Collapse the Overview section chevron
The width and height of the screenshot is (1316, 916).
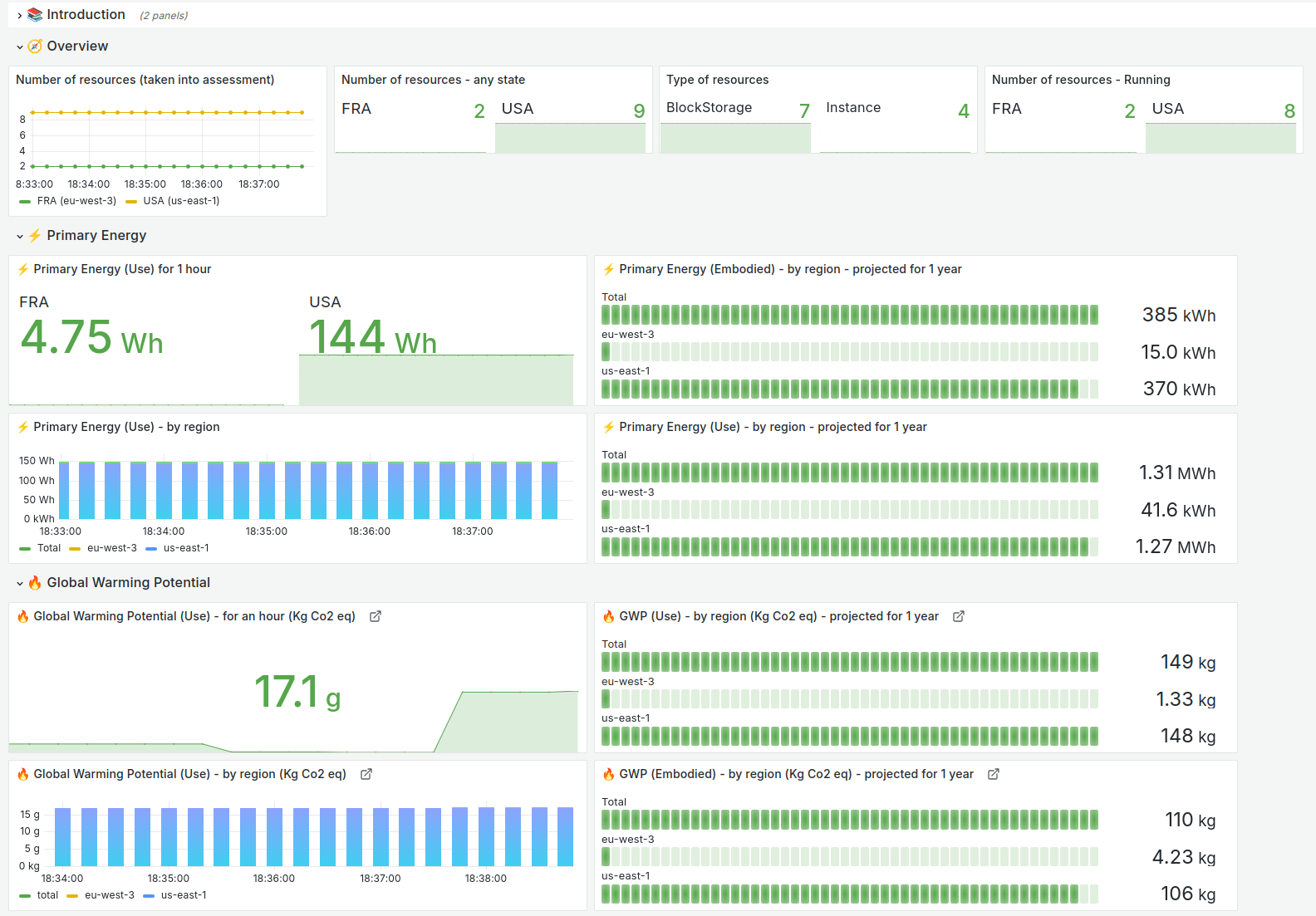point(20,47)
